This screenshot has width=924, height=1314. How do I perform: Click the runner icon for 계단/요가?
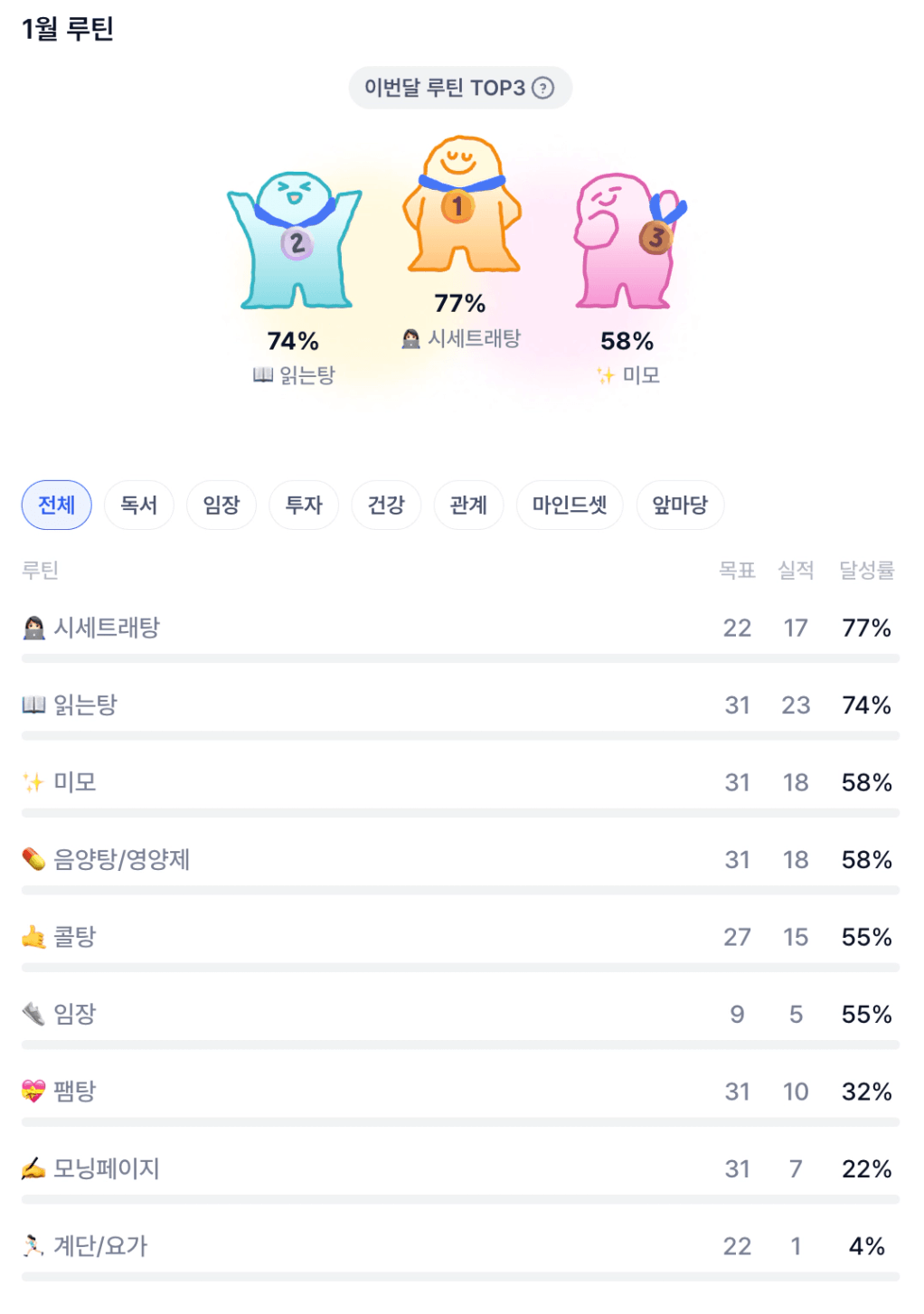tap(33, 1246)
